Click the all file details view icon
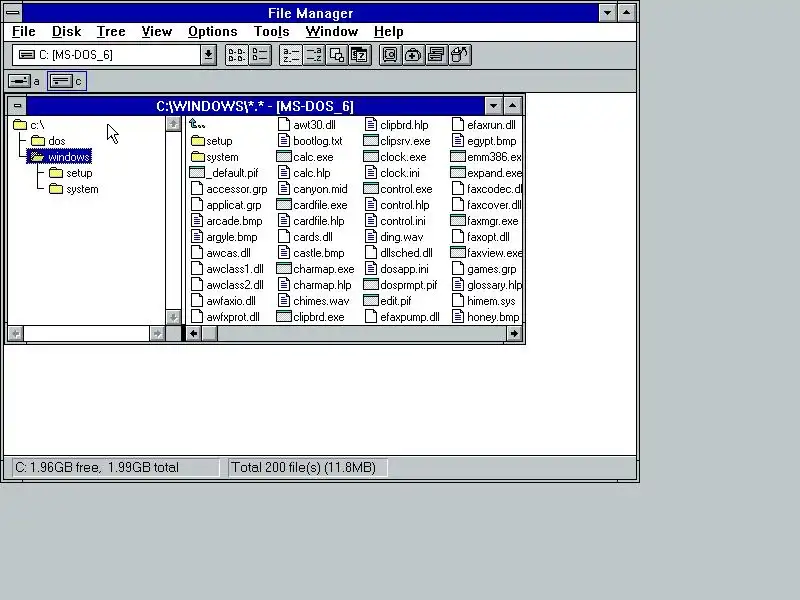 (260, 55)
